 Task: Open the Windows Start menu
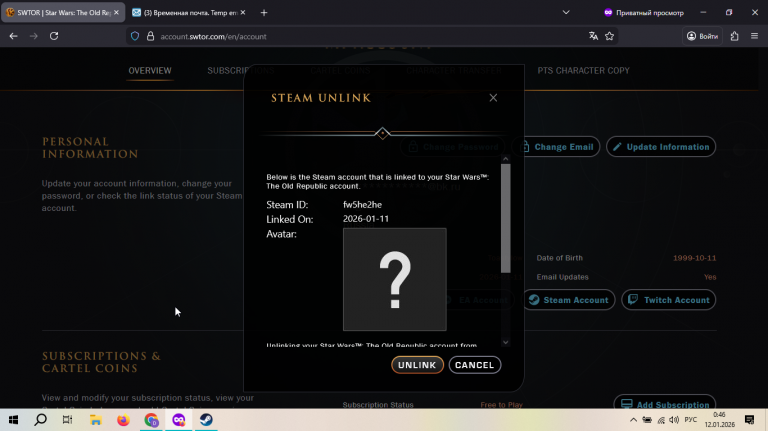click(13, 420)
